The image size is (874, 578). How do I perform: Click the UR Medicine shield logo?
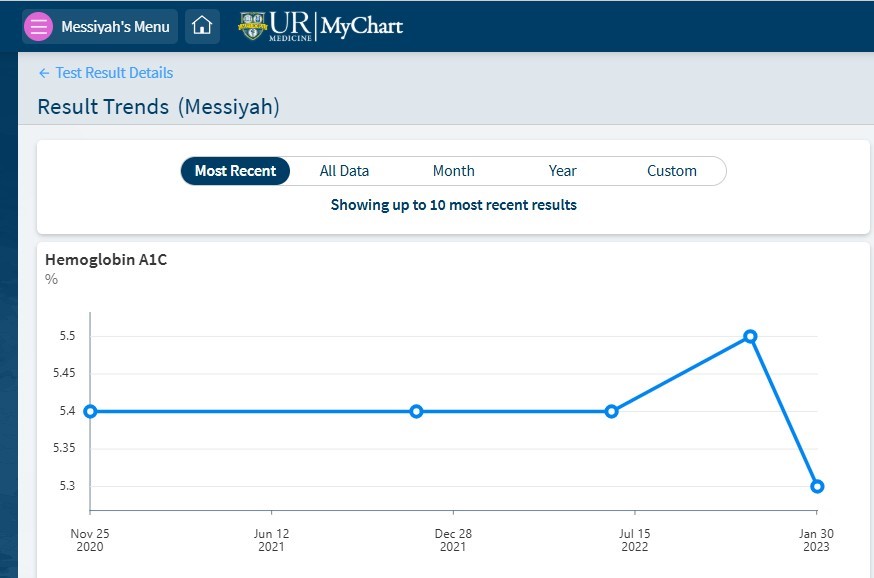tap(252, 26)
